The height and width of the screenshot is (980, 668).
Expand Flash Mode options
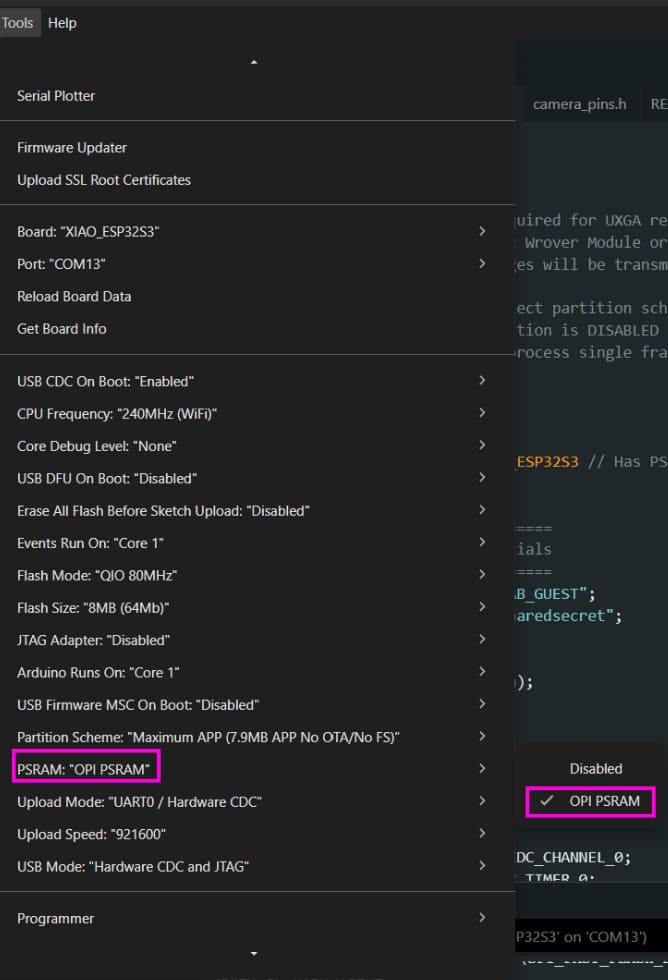tap(257, 576)
